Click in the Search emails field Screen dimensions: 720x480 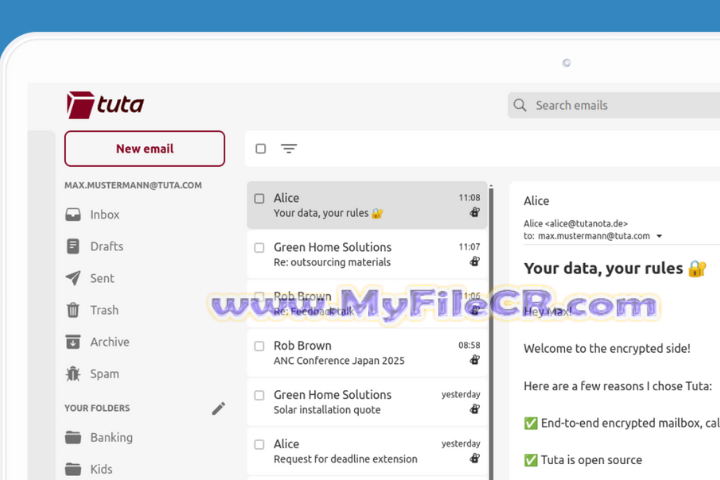point(614,105)
